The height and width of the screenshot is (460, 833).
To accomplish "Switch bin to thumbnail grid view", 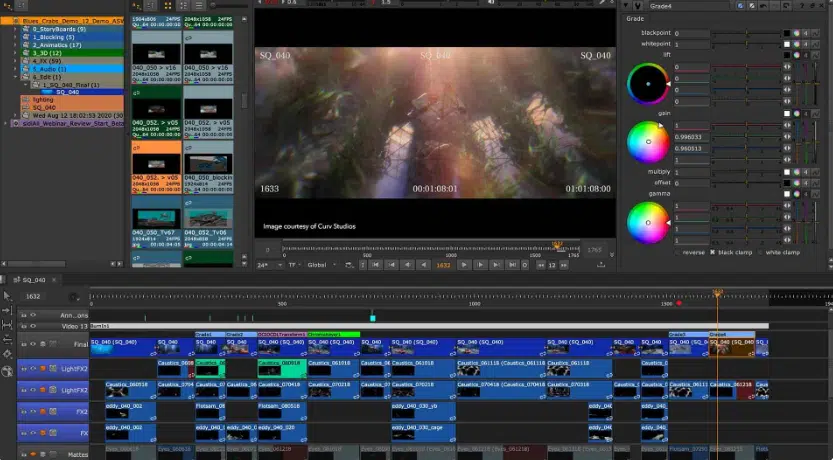I will point(167,5).
